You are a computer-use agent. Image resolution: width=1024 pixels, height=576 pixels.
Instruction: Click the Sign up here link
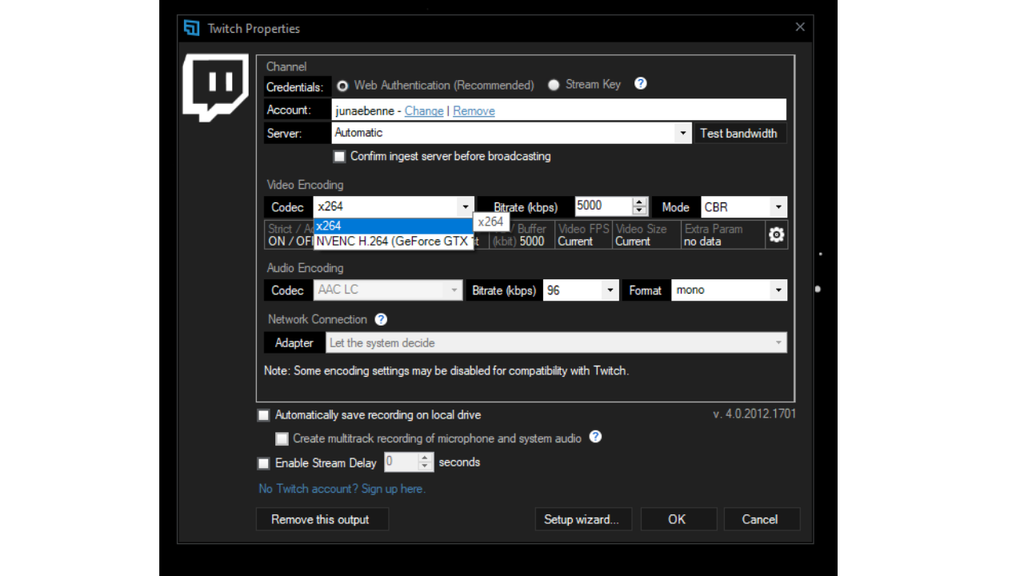(393, 488)
